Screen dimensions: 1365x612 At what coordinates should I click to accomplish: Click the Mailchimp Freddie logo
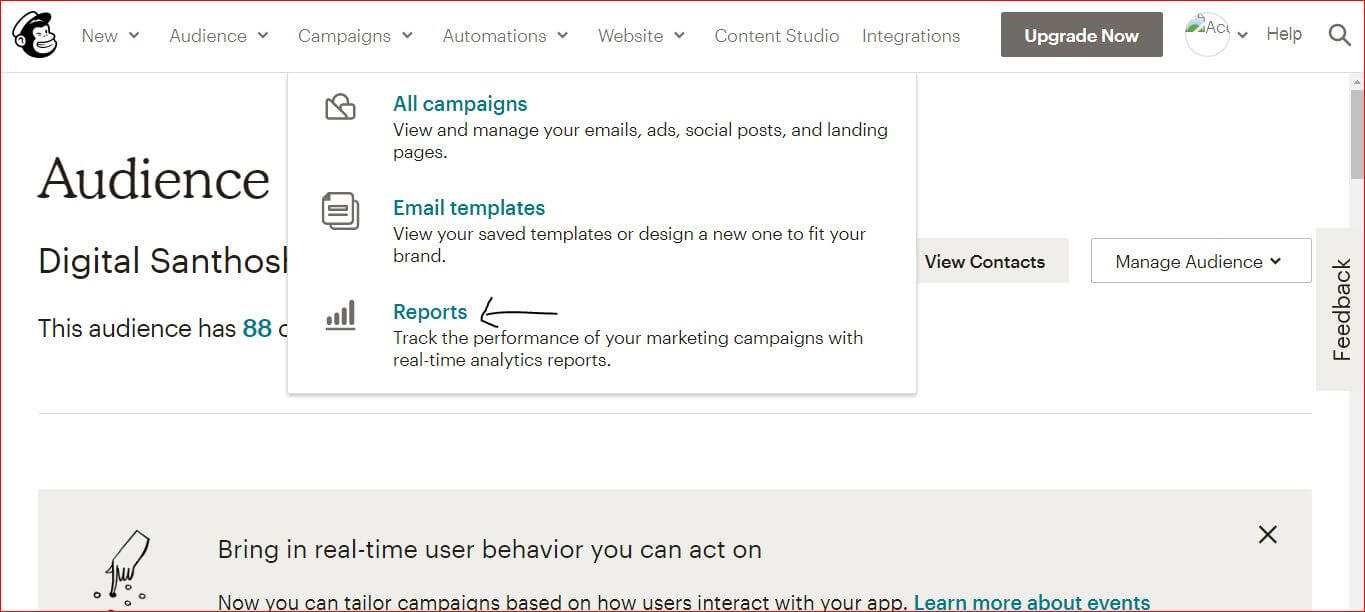35,35
